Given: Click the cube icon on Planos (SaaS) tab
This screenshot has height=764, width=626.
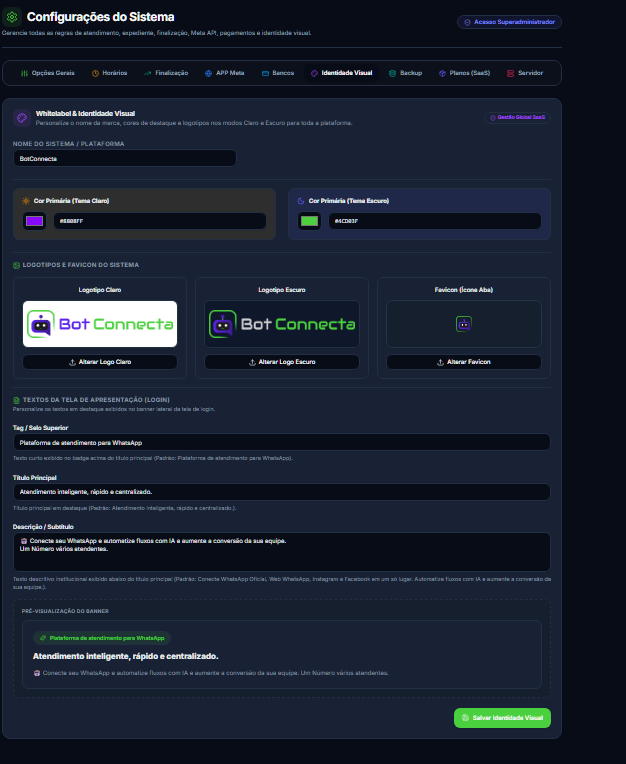Looking at the screenshot, I should [x=442, y=73].
